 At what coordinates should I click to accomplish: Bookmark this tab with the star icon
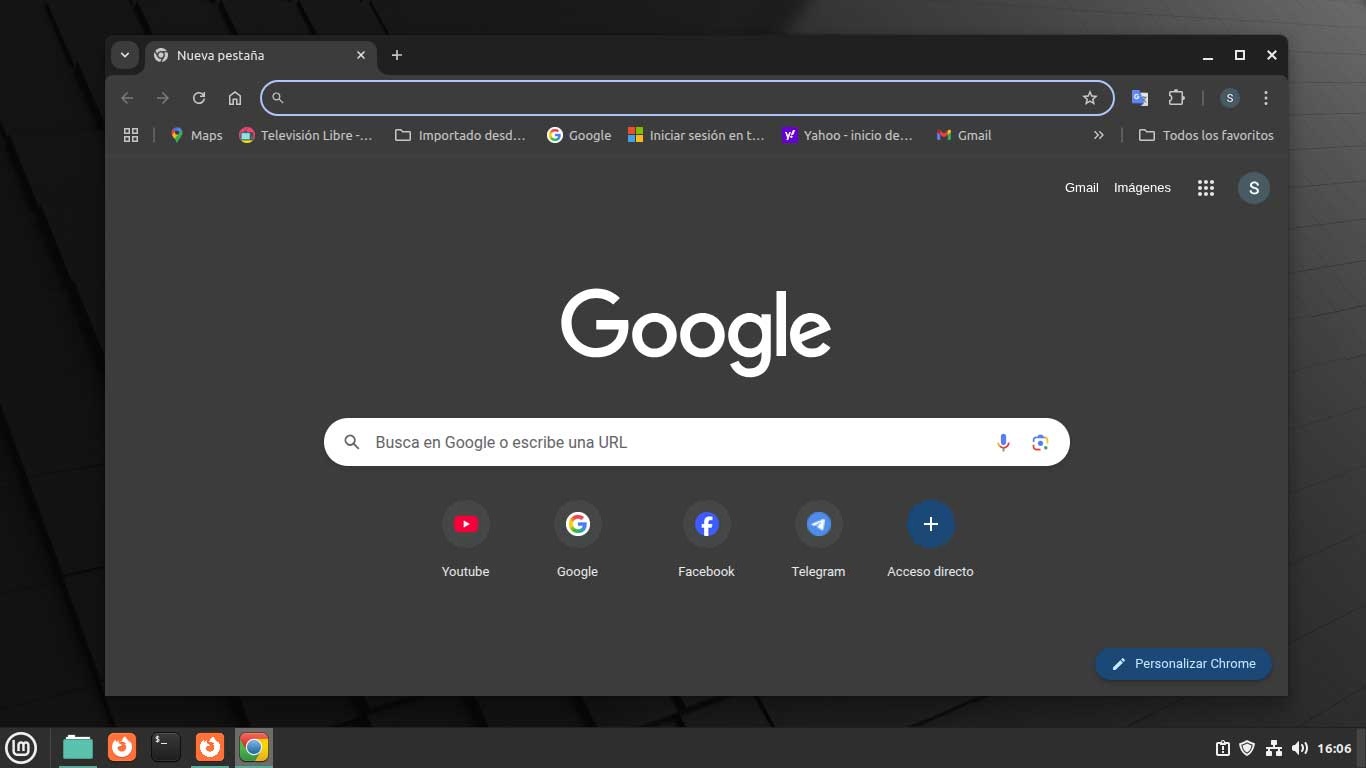pyautogui.click(x=1090, y=98)
